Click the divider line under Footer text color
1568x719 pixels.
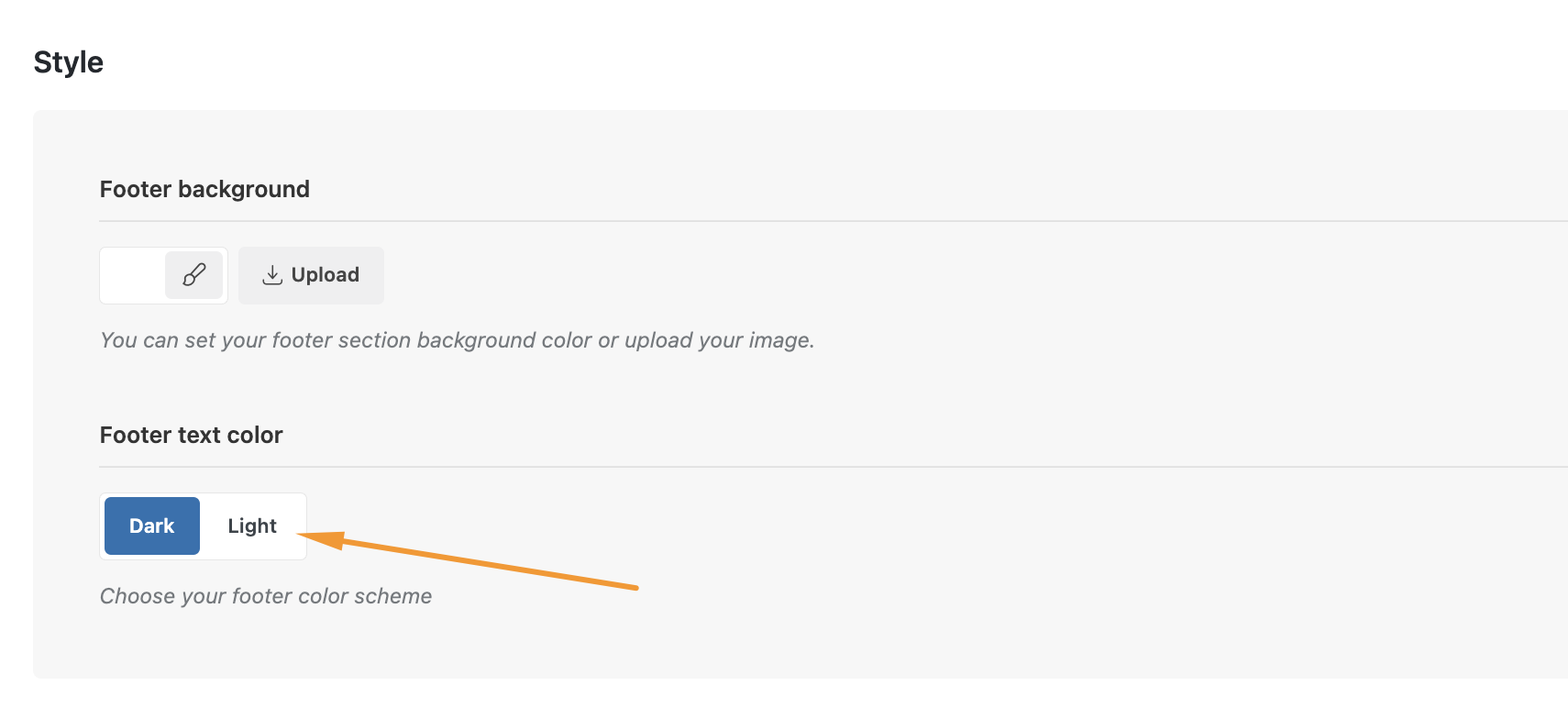point(834,467)
